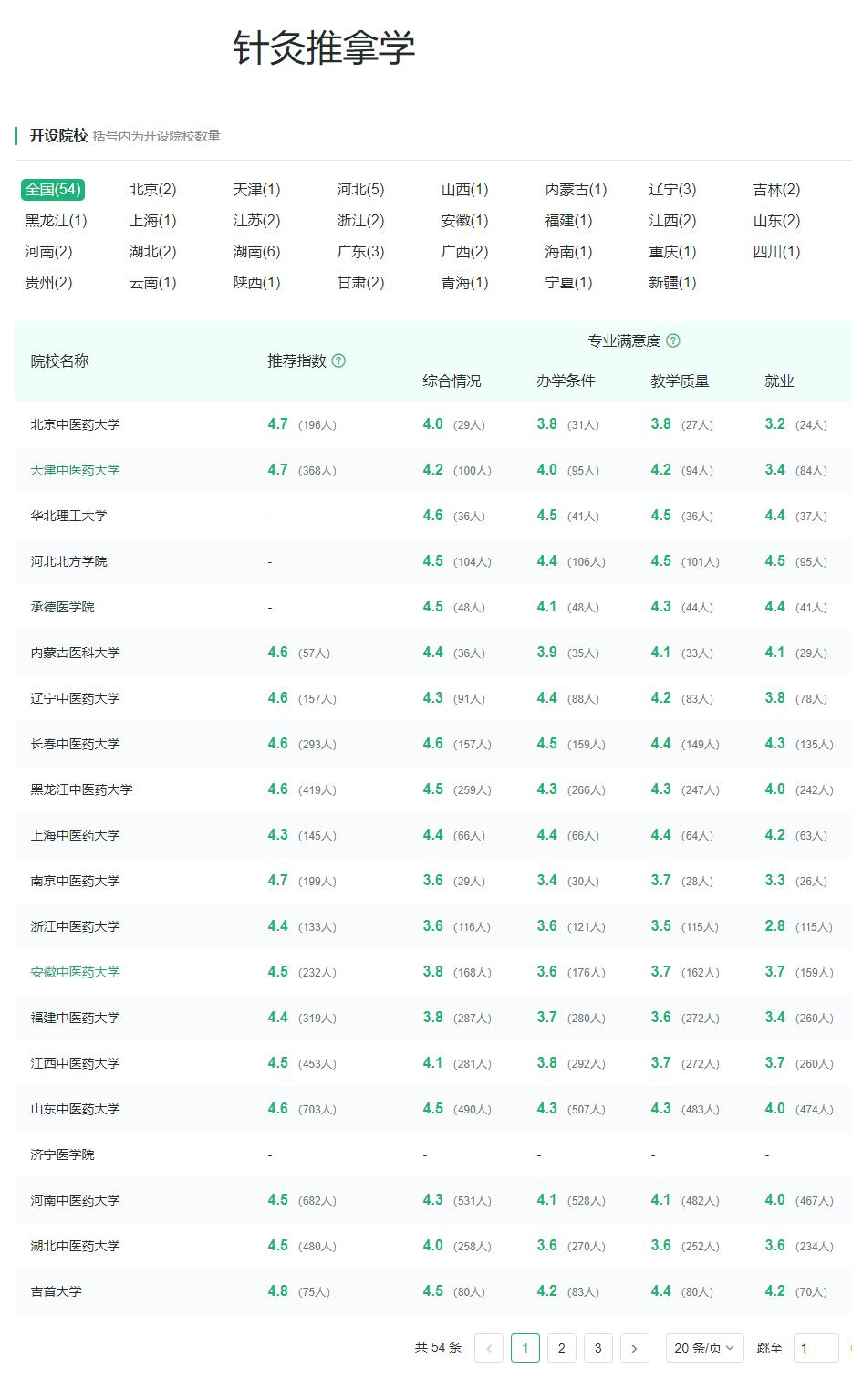Click the 跳至 page number input field
Image resolution: width=852 pixels, height=1400 pixels.
[x=816, y=1348]
